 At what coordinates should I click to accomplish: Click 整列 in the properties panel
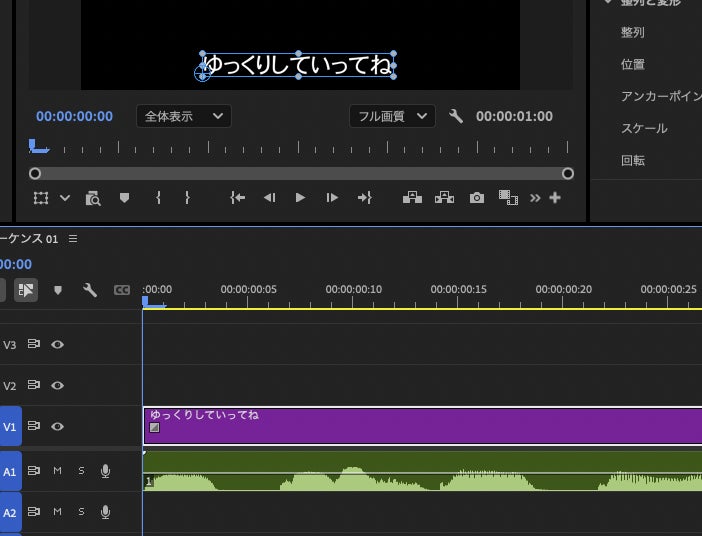(x=633, y=32)
